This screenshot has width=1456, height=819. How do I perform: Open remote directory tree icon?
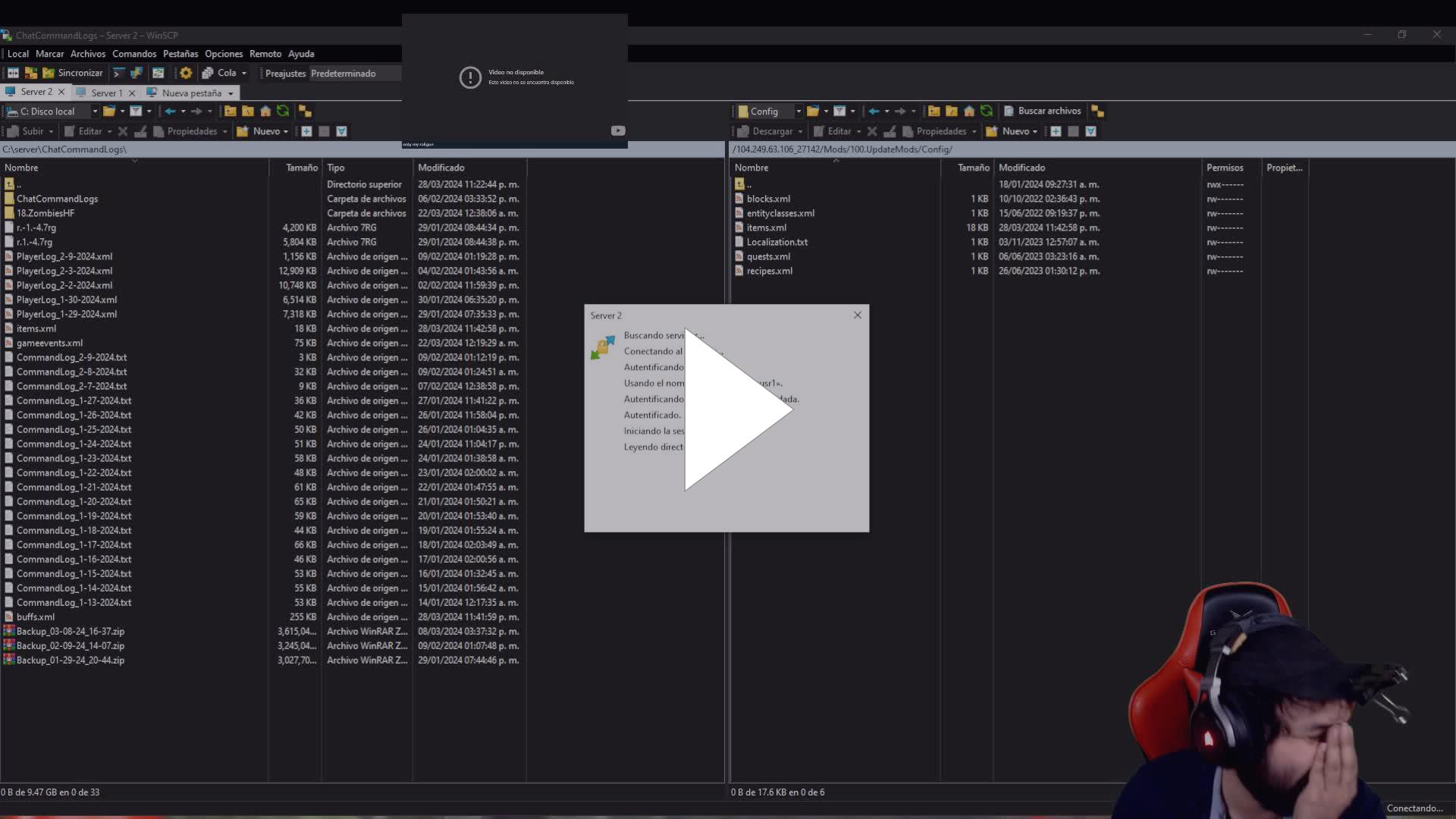point(1097,111)
